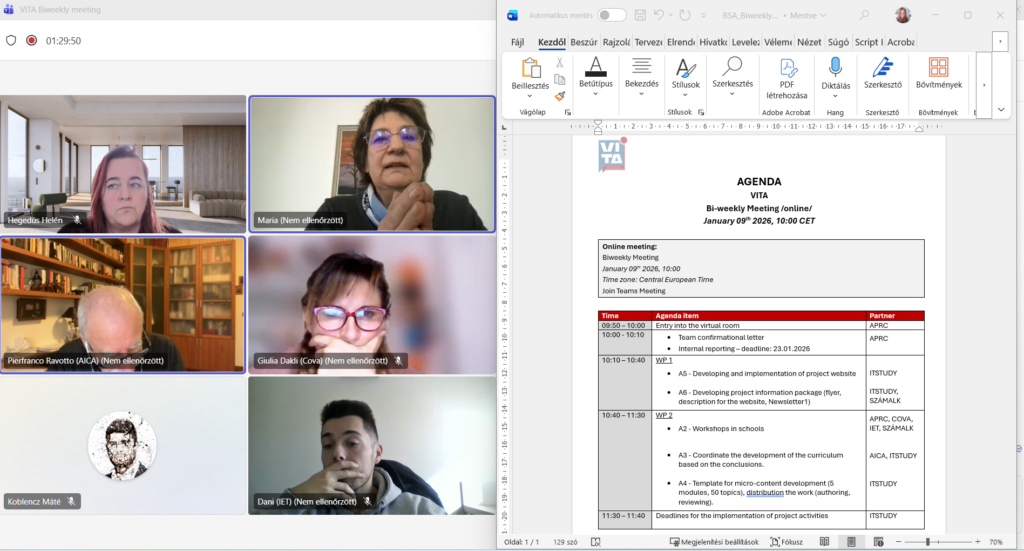Switch to the Nézet ribbon tab
Image resolution: width=1024 pixels, height=551 pixels.
coord(809,42)
